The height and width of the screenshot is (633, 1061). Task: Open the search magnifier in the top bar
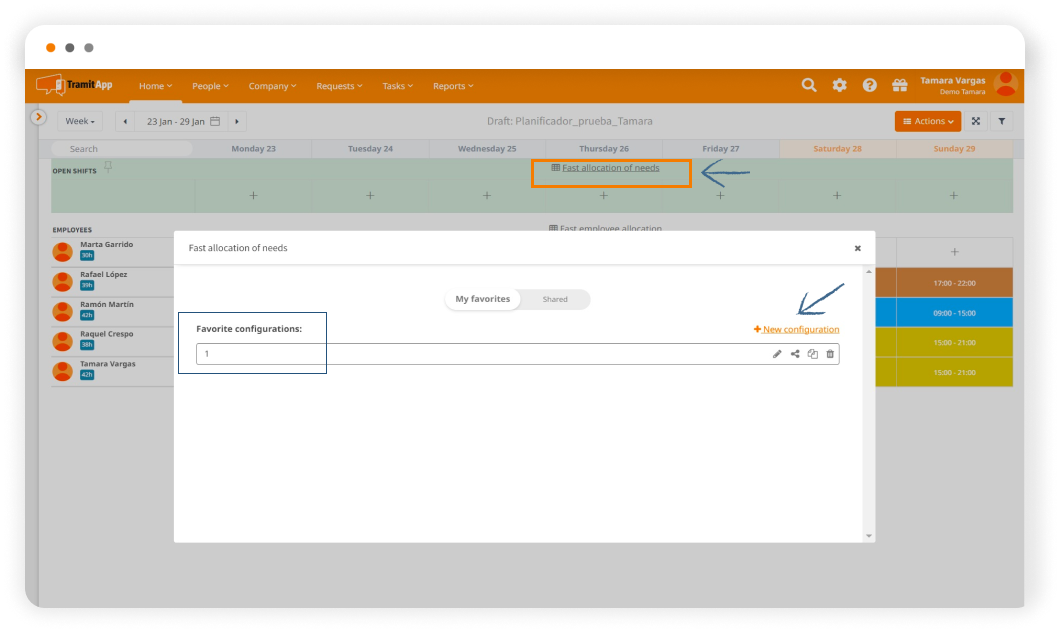809,86
